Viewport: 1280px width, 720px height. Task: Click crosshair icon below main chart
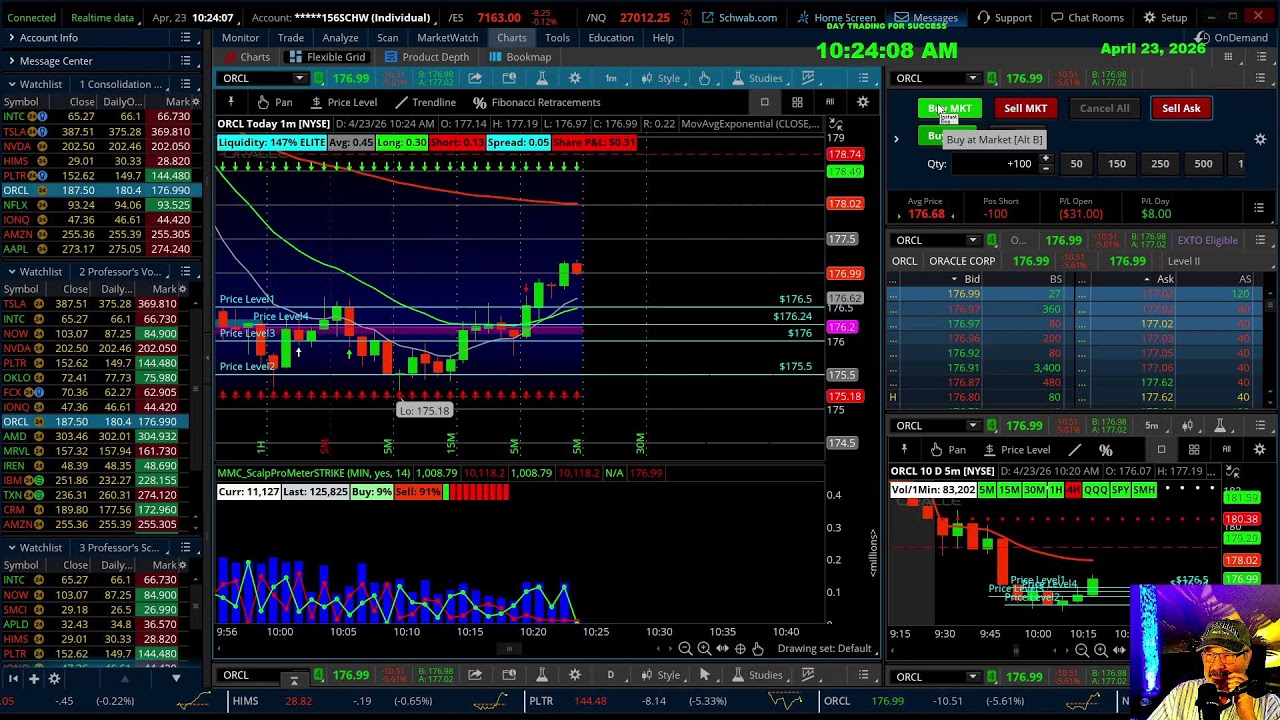coord(740,648)
